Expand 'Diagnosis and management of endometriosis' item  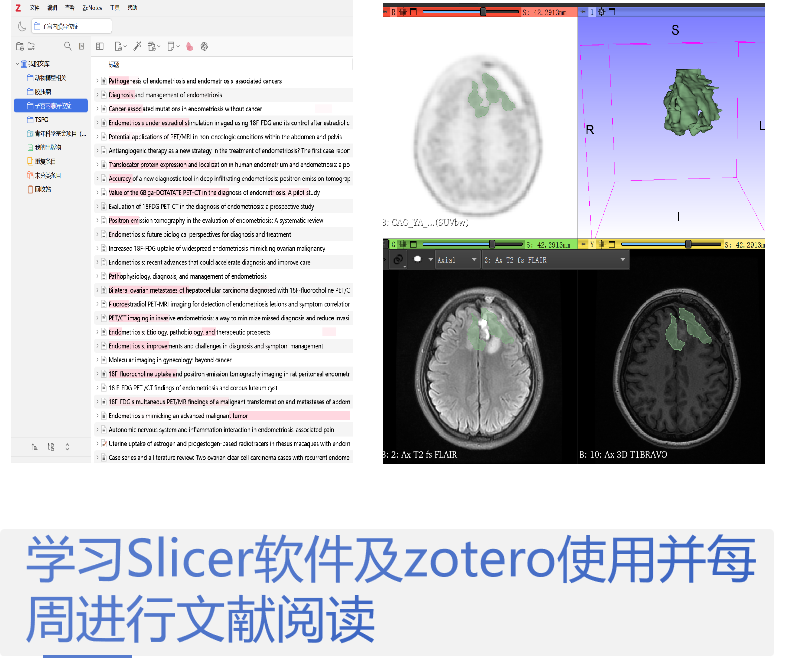pos(97,95)
